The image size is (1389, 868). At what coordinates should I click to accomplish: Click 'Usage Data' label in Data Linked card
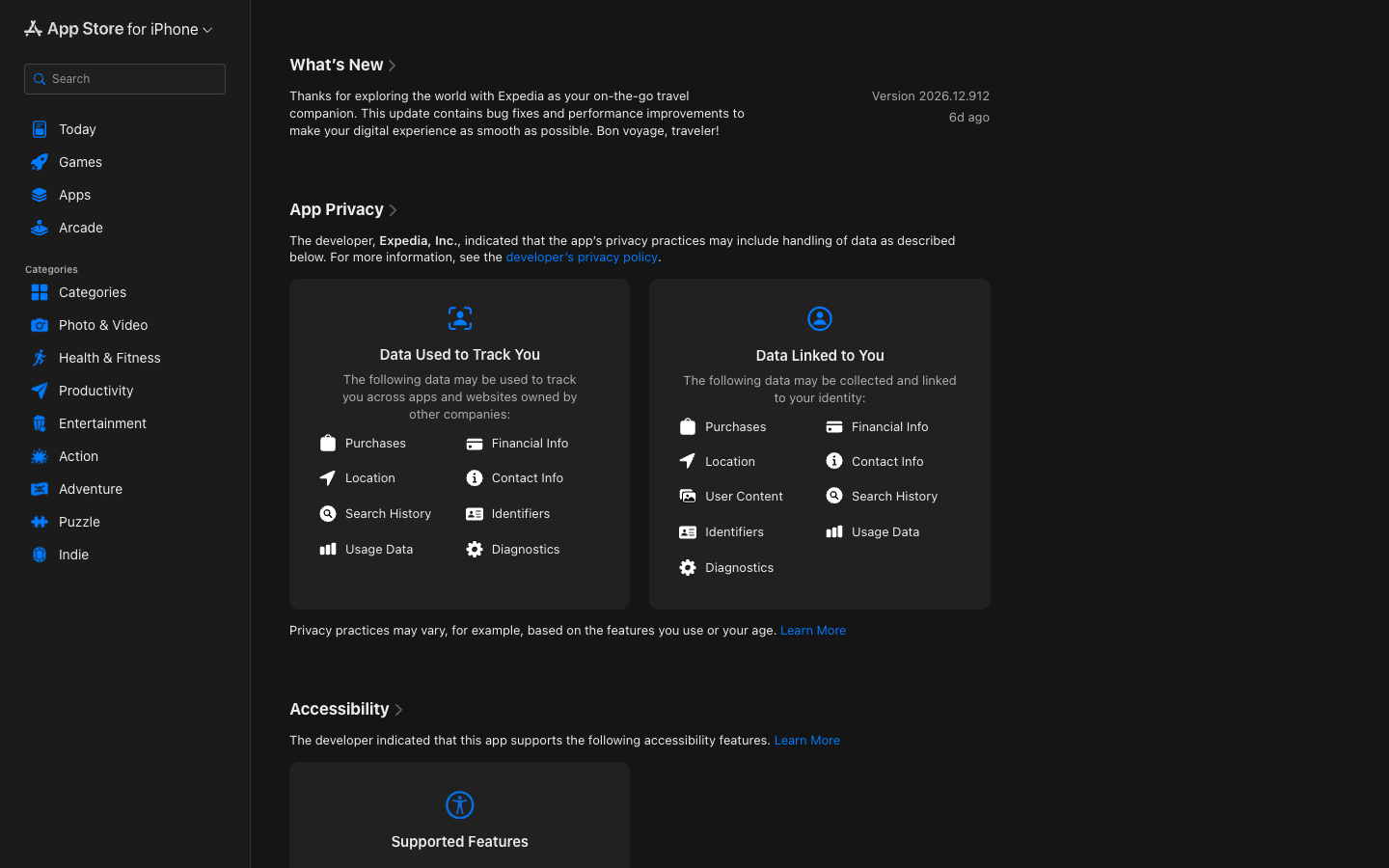coord(885,532)
